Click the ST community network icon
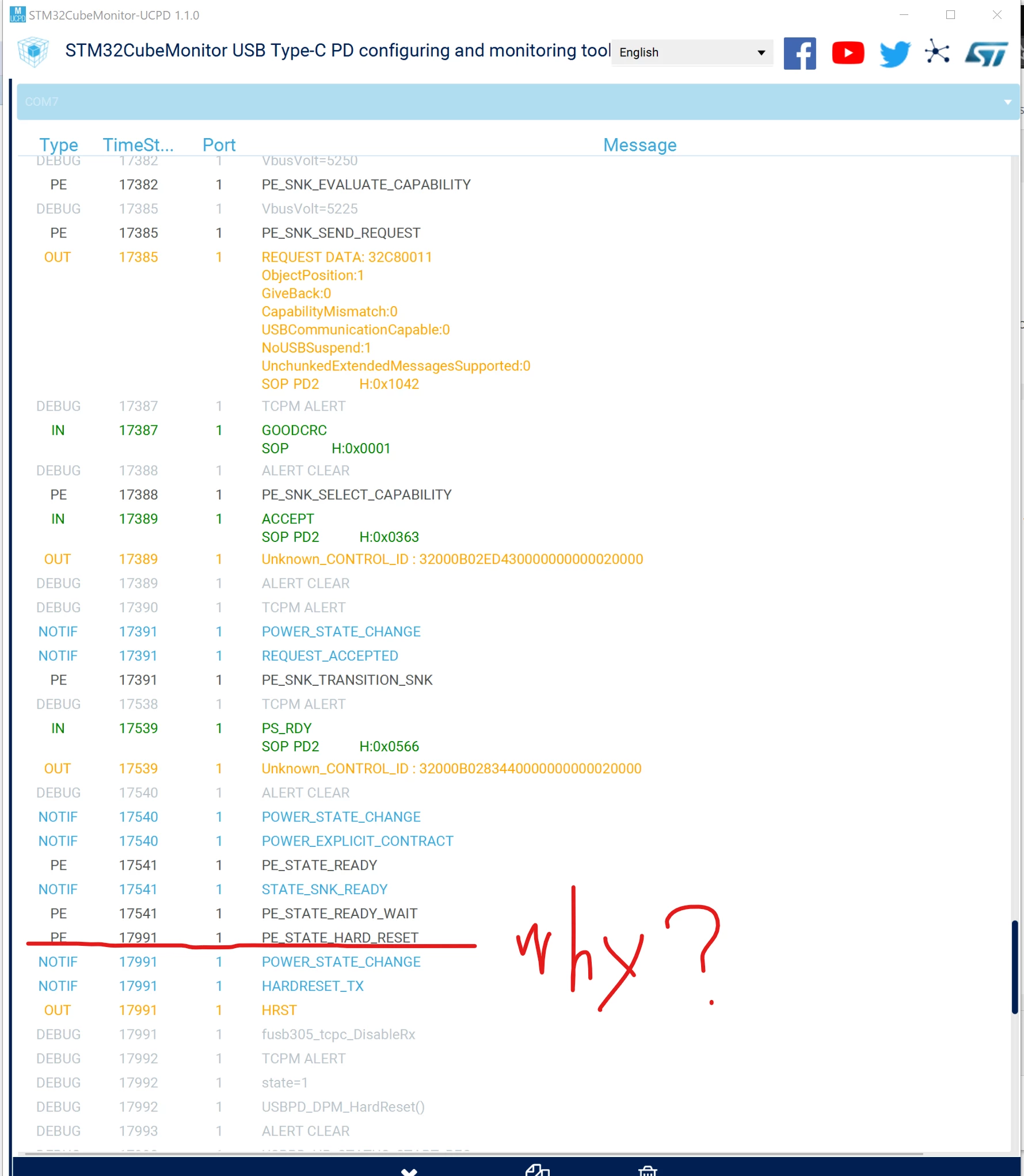This screenshot has height=1176, width=1024. [937, 52]
